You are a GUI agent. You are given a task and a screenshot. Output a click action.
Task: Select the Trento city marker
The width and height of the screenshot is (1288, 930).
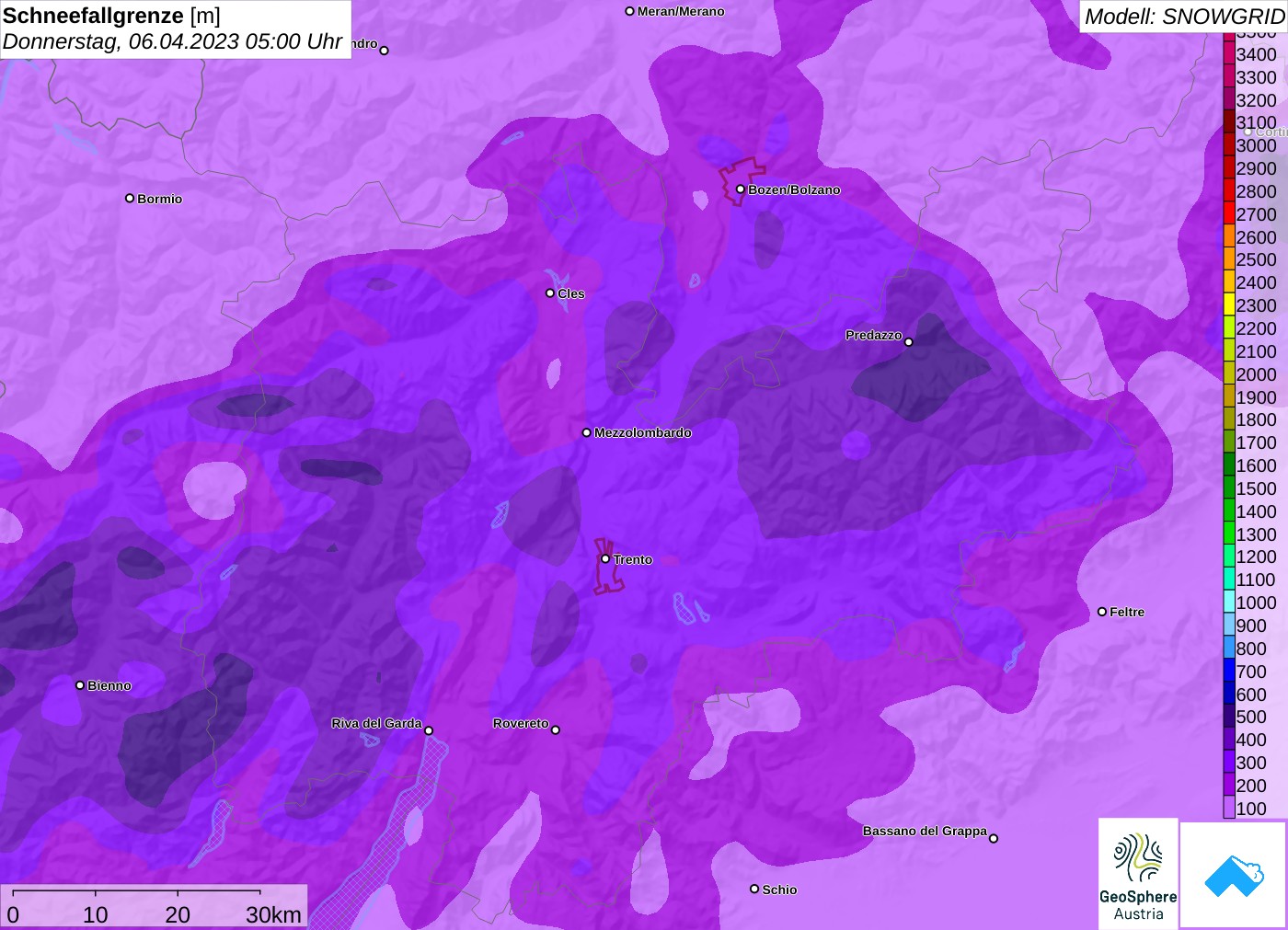pos(605,558)
